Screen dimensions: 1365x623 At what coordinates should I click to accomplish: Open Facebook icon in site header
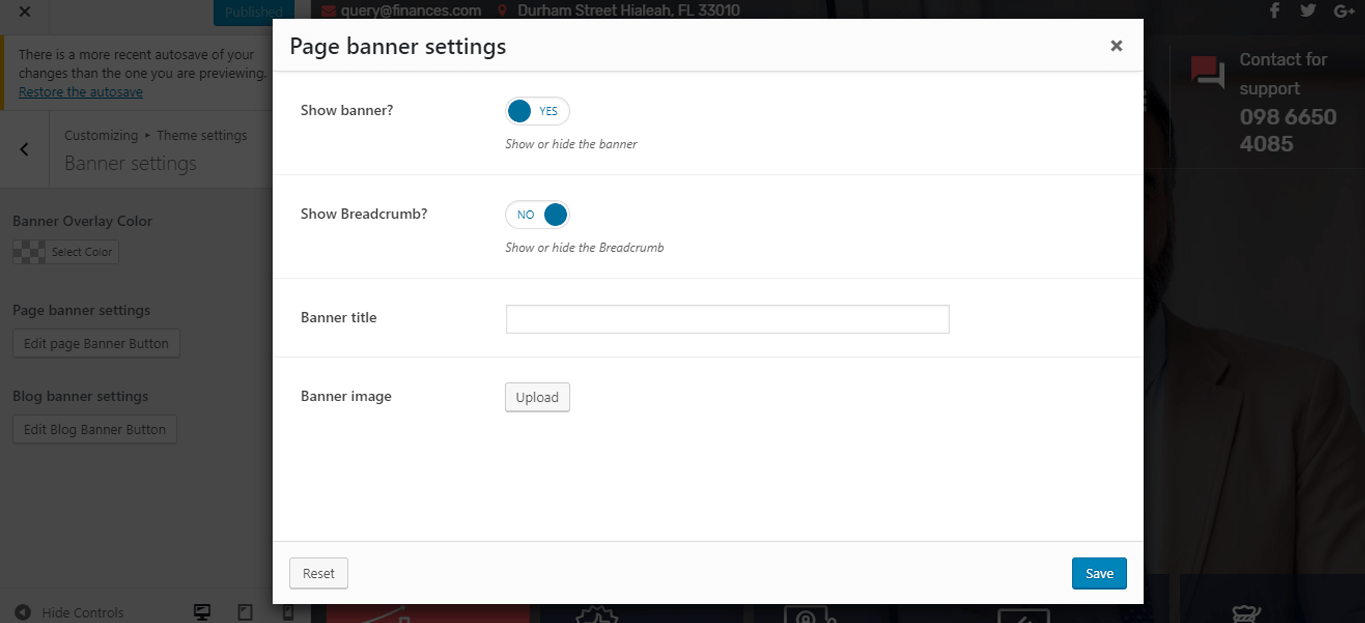click(x=1274, y=10)
